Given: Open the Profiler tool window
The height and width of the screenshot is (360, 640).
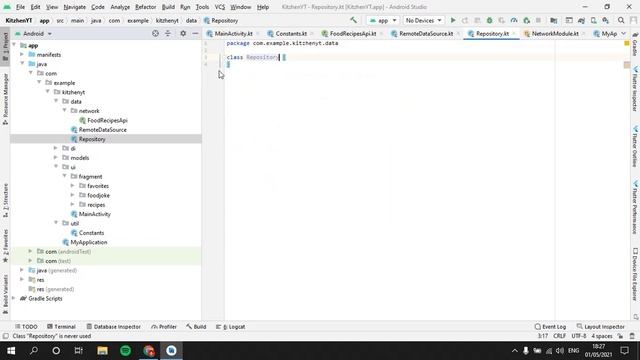Looking at the screenshot, I should (x=164, y=327).
